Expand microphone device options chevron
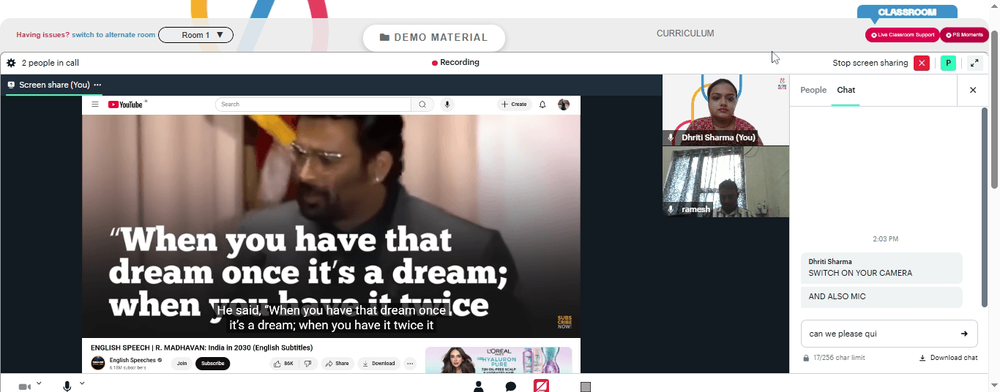This screenshot has height=392, width=1000. [x=82, y=383]
